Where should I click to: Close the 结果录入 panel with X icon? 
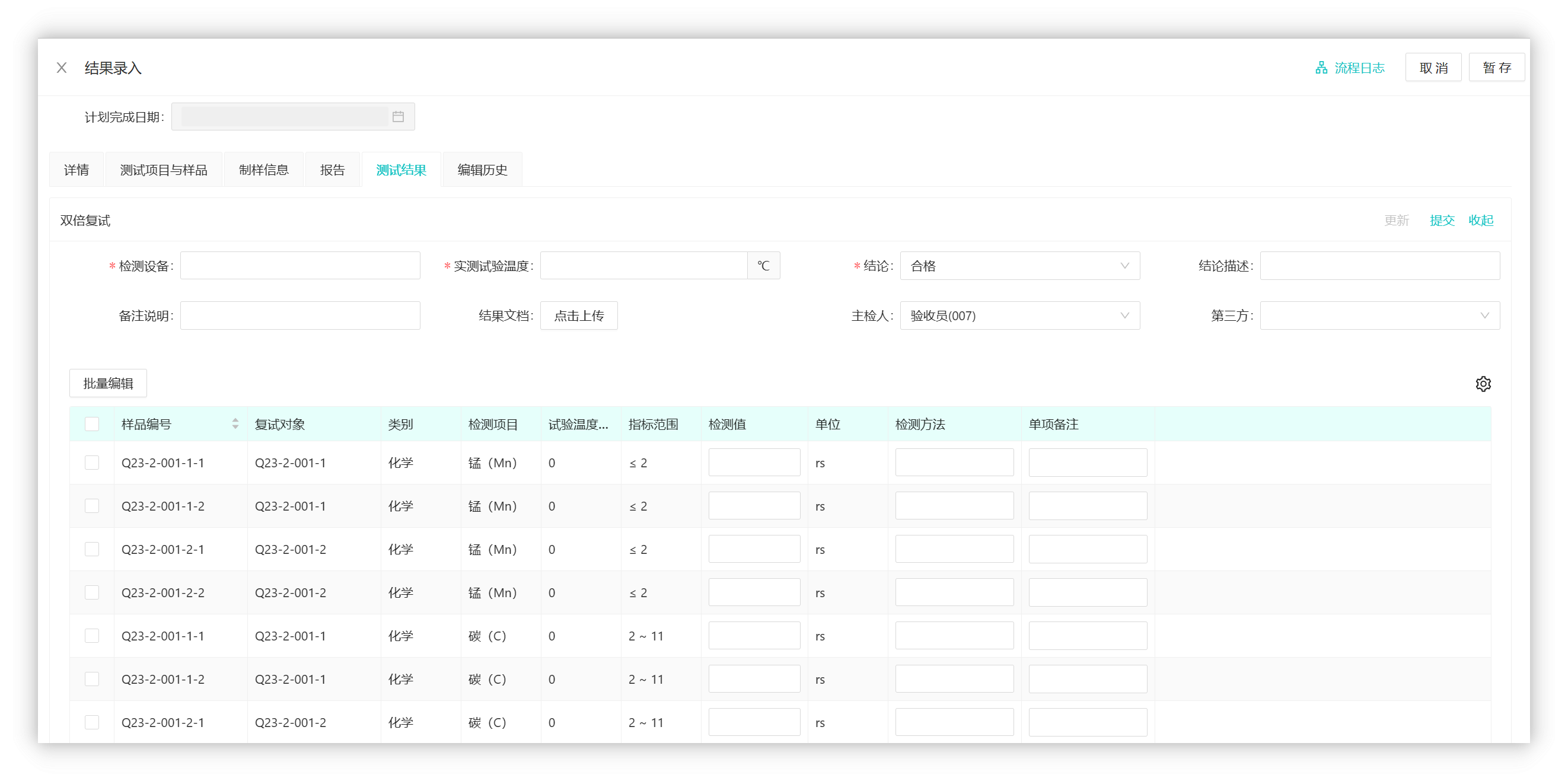62,68
